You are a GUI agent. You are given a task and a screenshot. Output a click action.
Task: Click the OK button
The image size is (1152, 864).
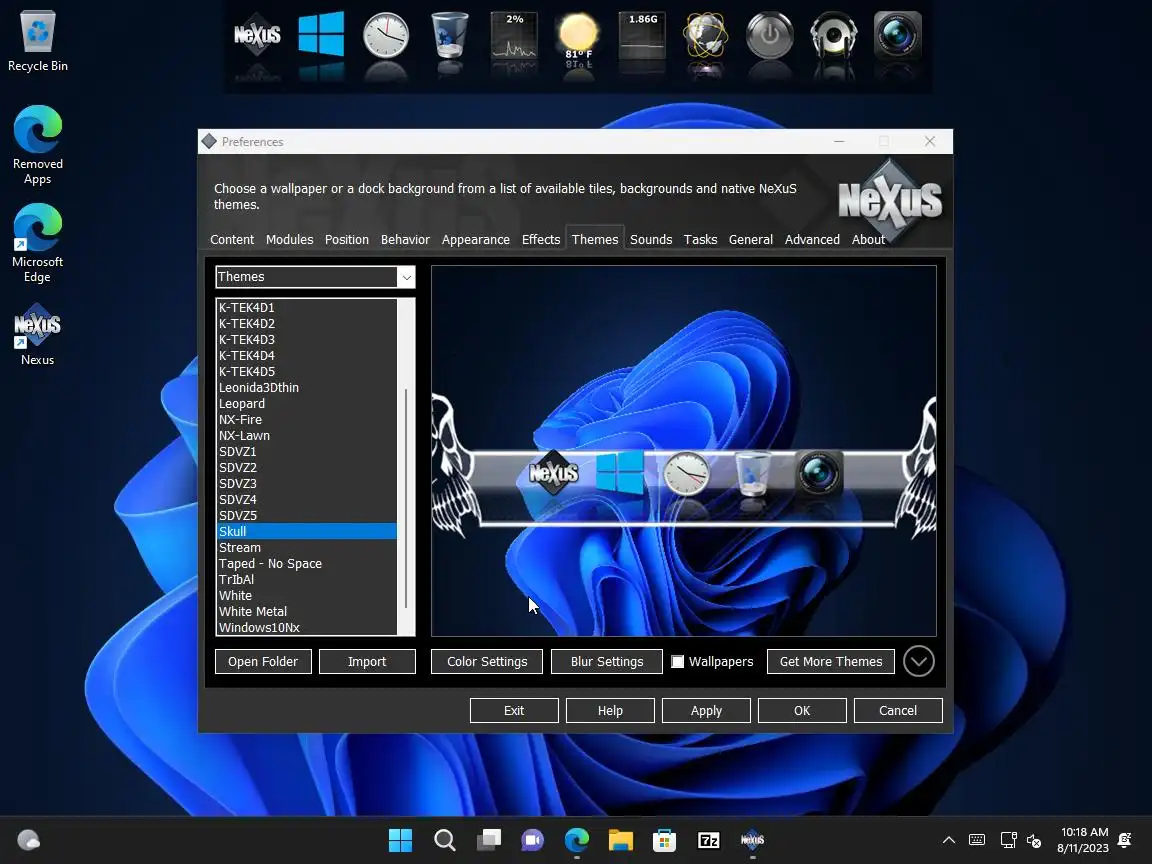[x=802, y=710]
